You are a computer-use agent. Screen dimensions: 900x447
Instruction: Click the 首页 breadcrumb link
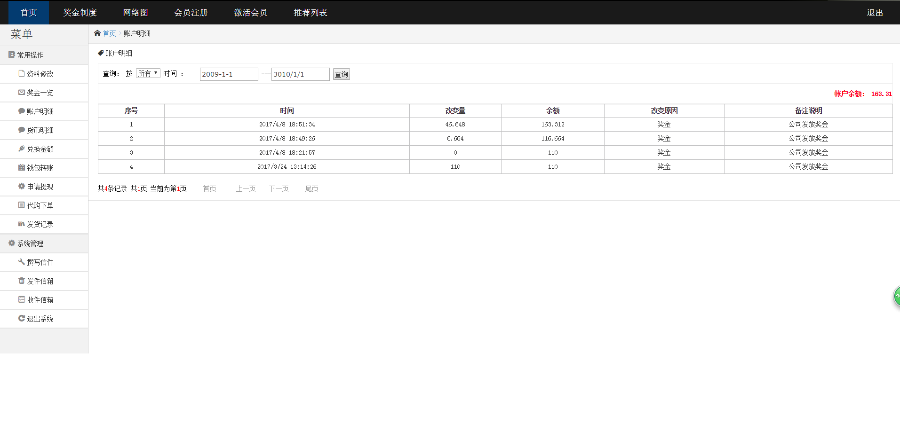(109, 34)
